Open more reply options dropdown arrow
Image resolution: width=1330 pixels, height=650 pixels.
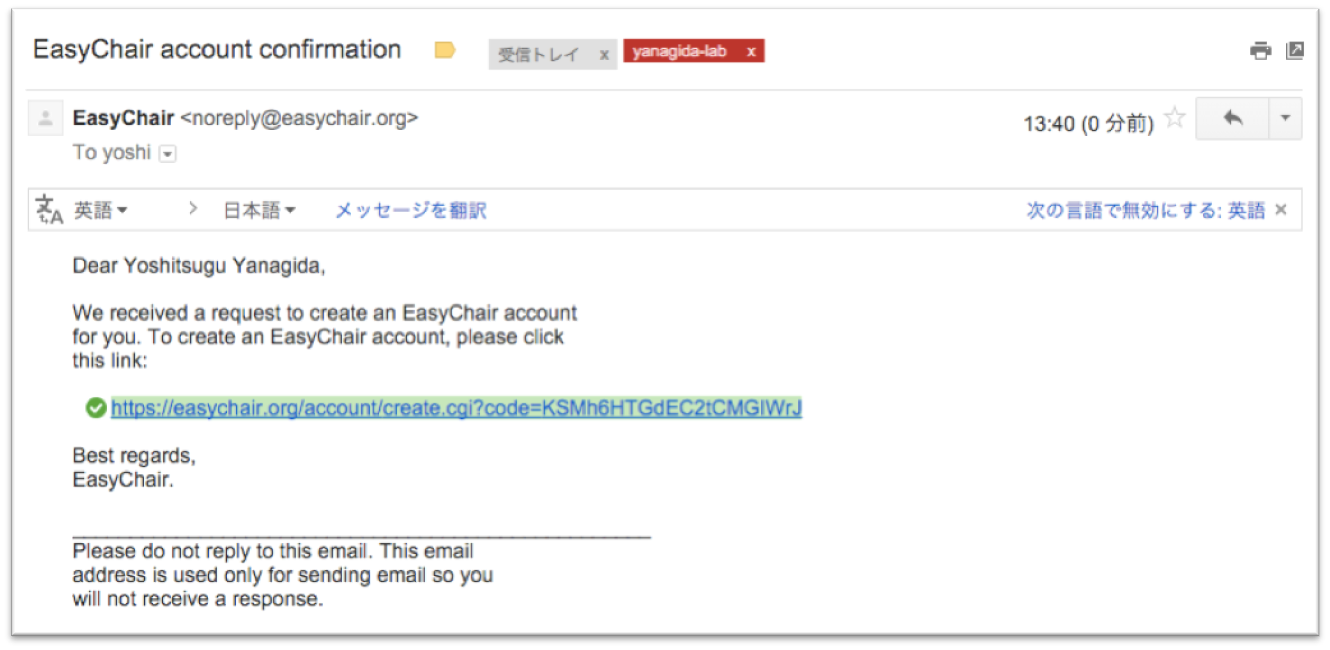tap(1285, 119)
